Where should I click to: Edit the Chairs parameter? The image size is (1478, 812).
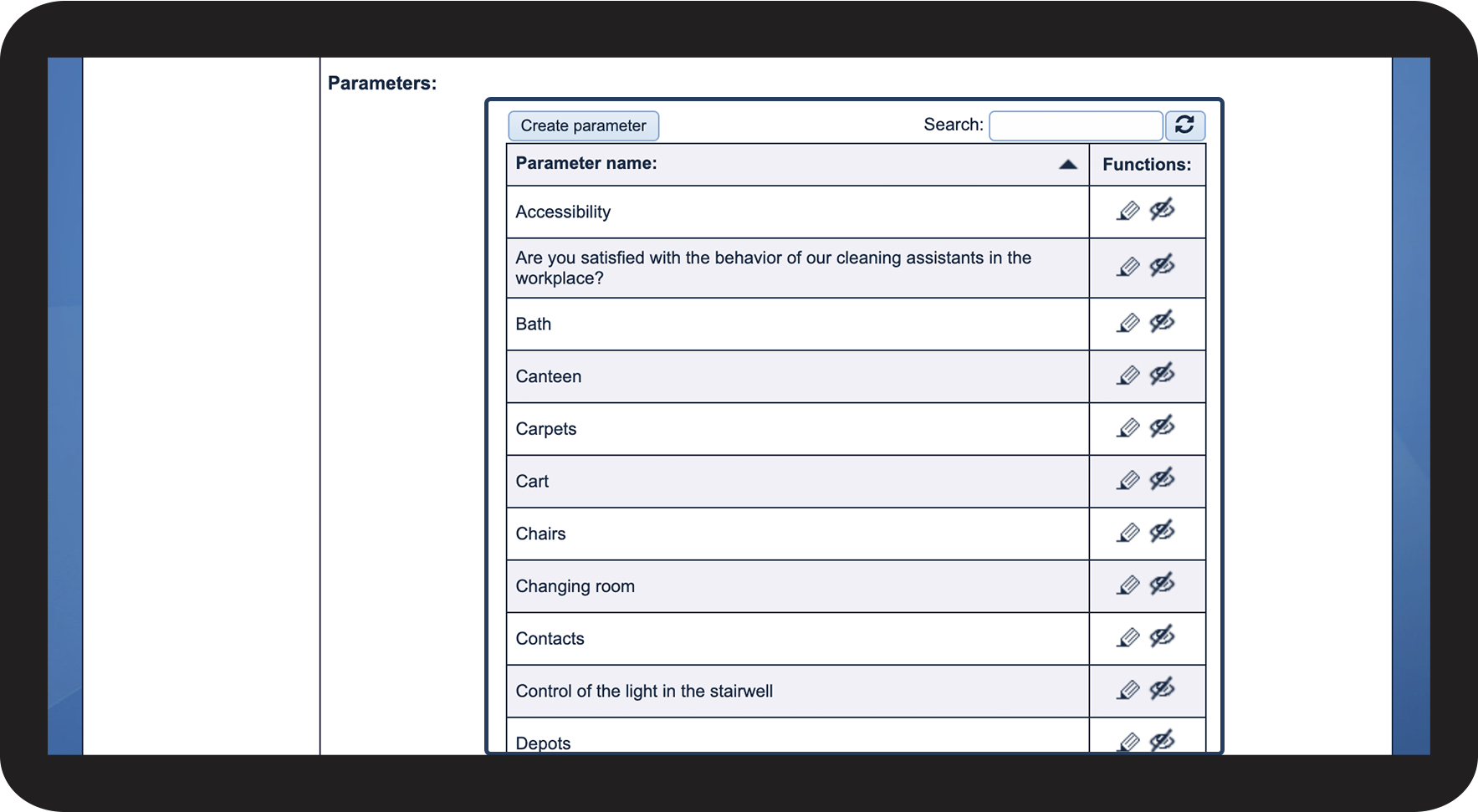coord(1128,534)
